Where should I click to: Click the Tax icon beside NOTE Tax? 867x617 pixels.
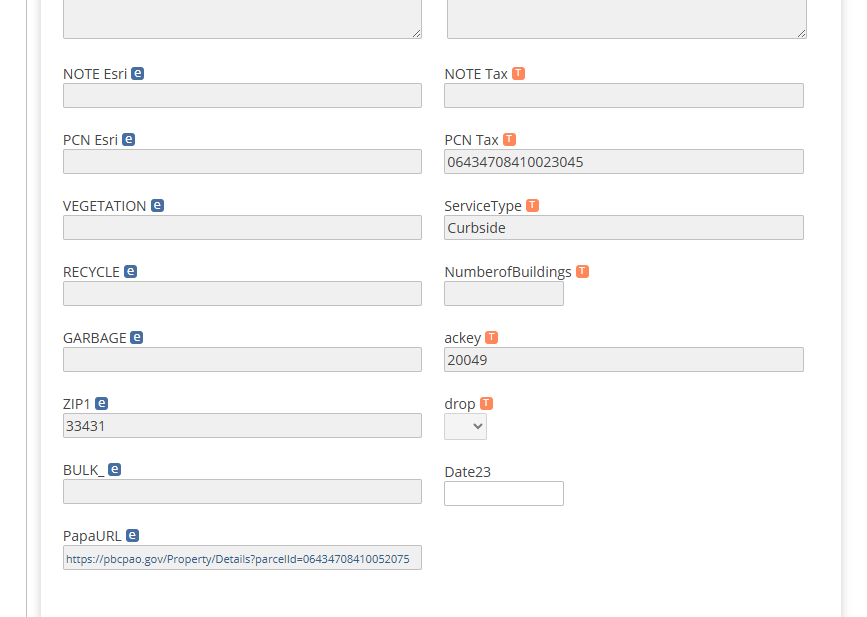tap(518, 74)
